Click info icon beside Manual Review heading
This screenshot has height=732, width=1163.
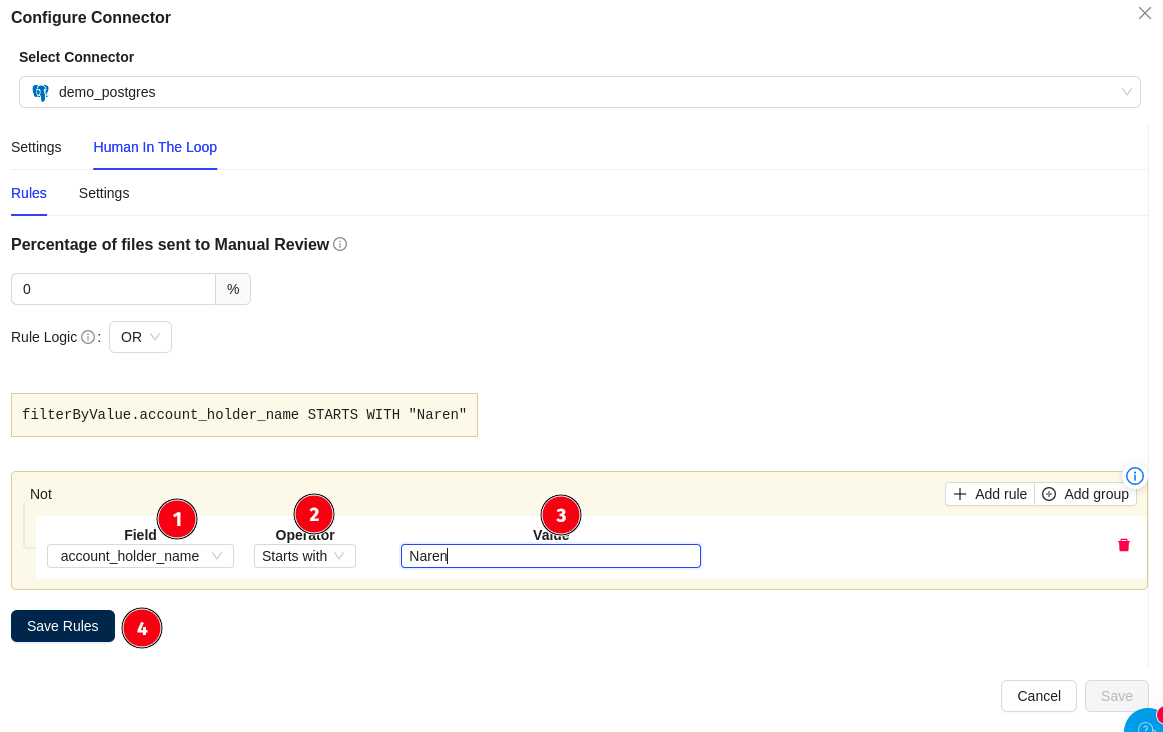tap(340, 244)
